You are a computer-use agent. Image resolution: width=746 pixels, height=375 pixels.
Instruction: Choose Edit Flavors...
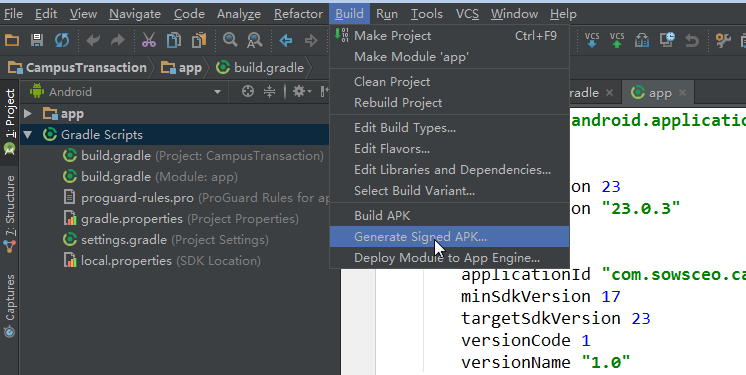(450, 149)
